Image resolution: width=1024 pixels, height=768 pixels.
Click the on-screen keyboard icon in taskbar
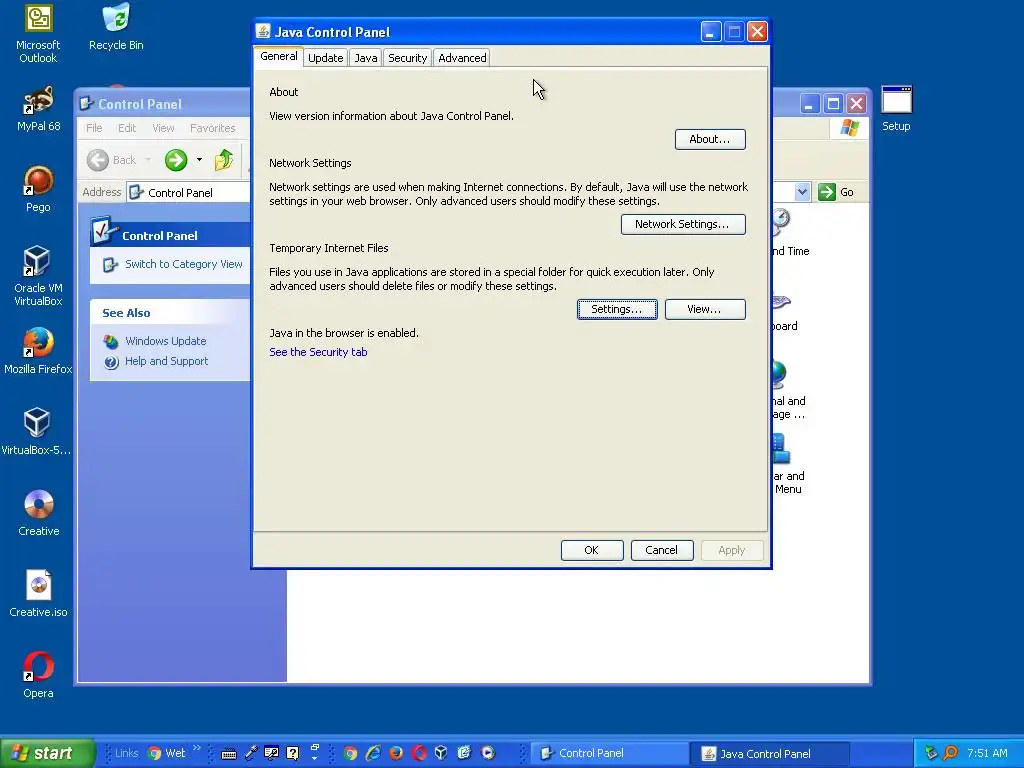pyautogui.click(x=229, y=754)
